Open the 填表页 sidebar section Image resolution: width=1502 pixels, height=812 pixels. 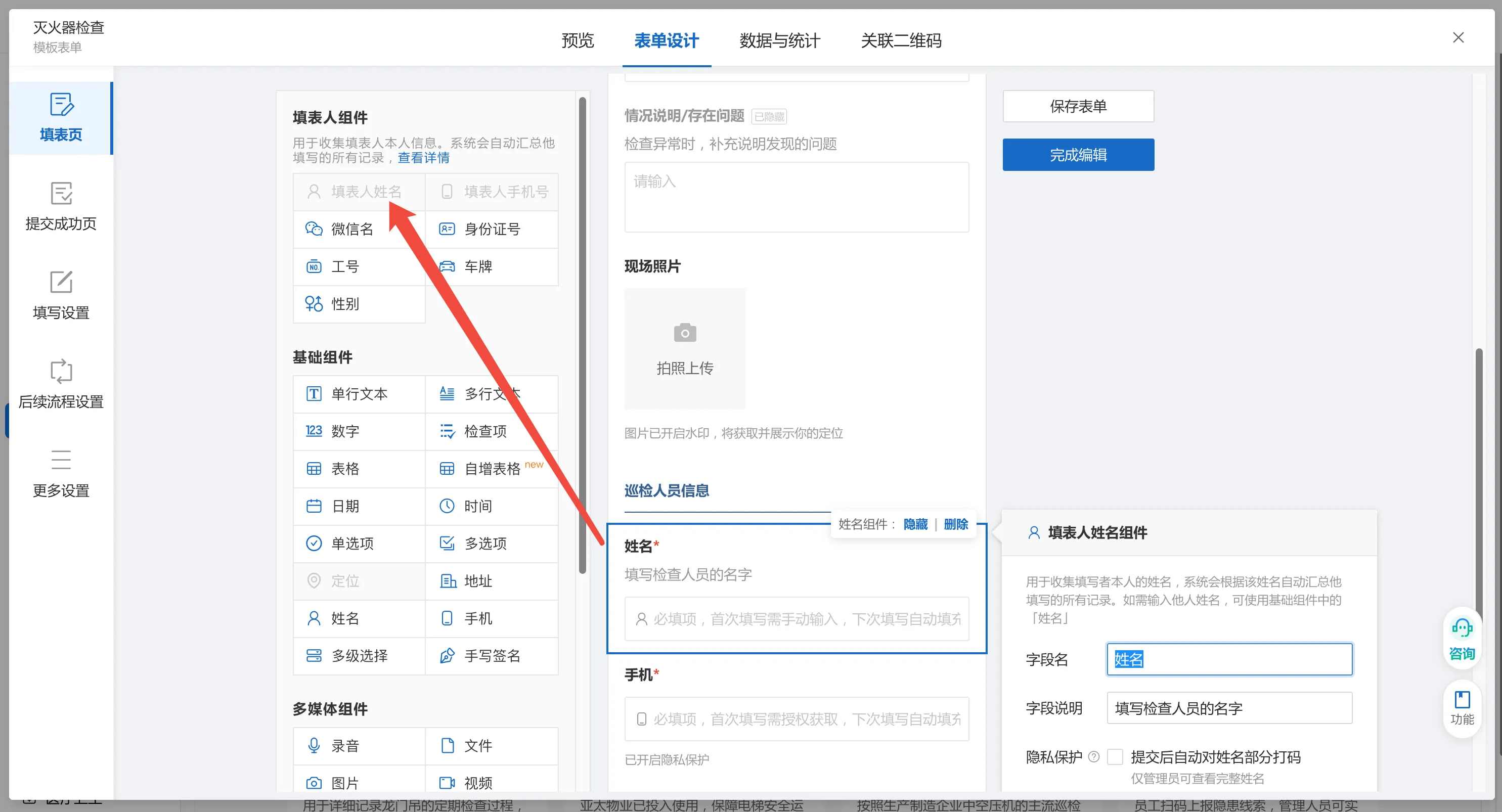point(61,118)
